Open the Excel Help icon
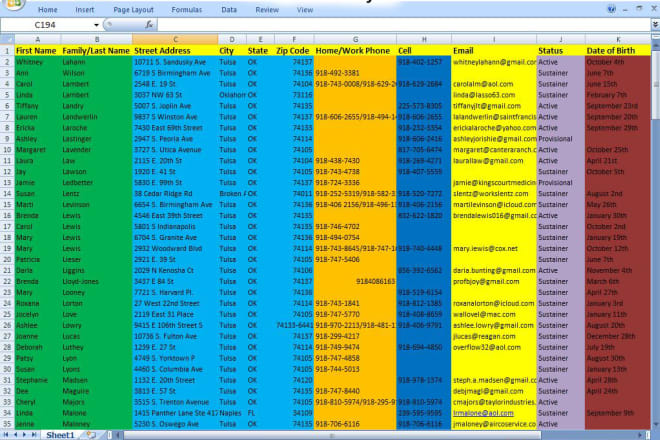Screen dimensions: 660x440 [611, 9]
